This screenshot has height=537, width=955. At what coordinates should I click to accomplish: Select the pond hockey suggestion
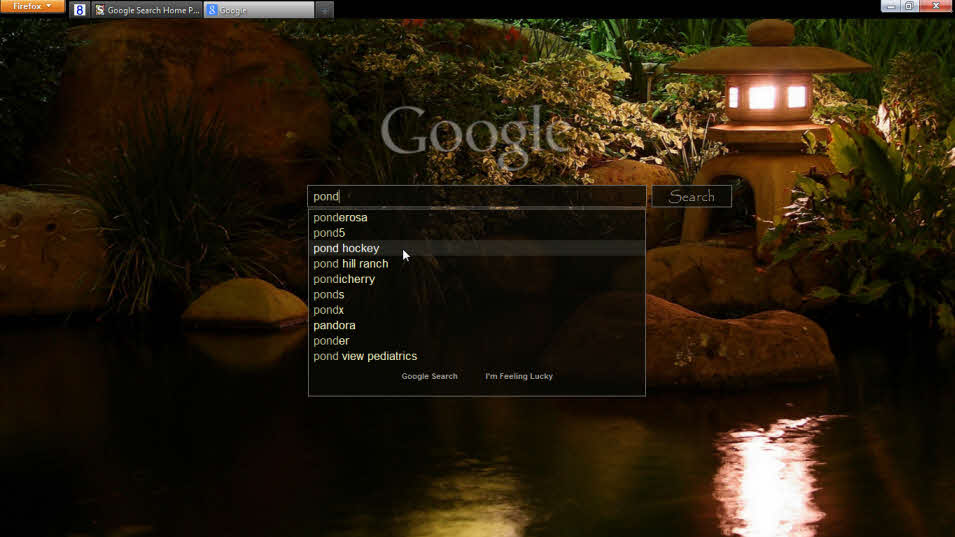coord(476,248)
